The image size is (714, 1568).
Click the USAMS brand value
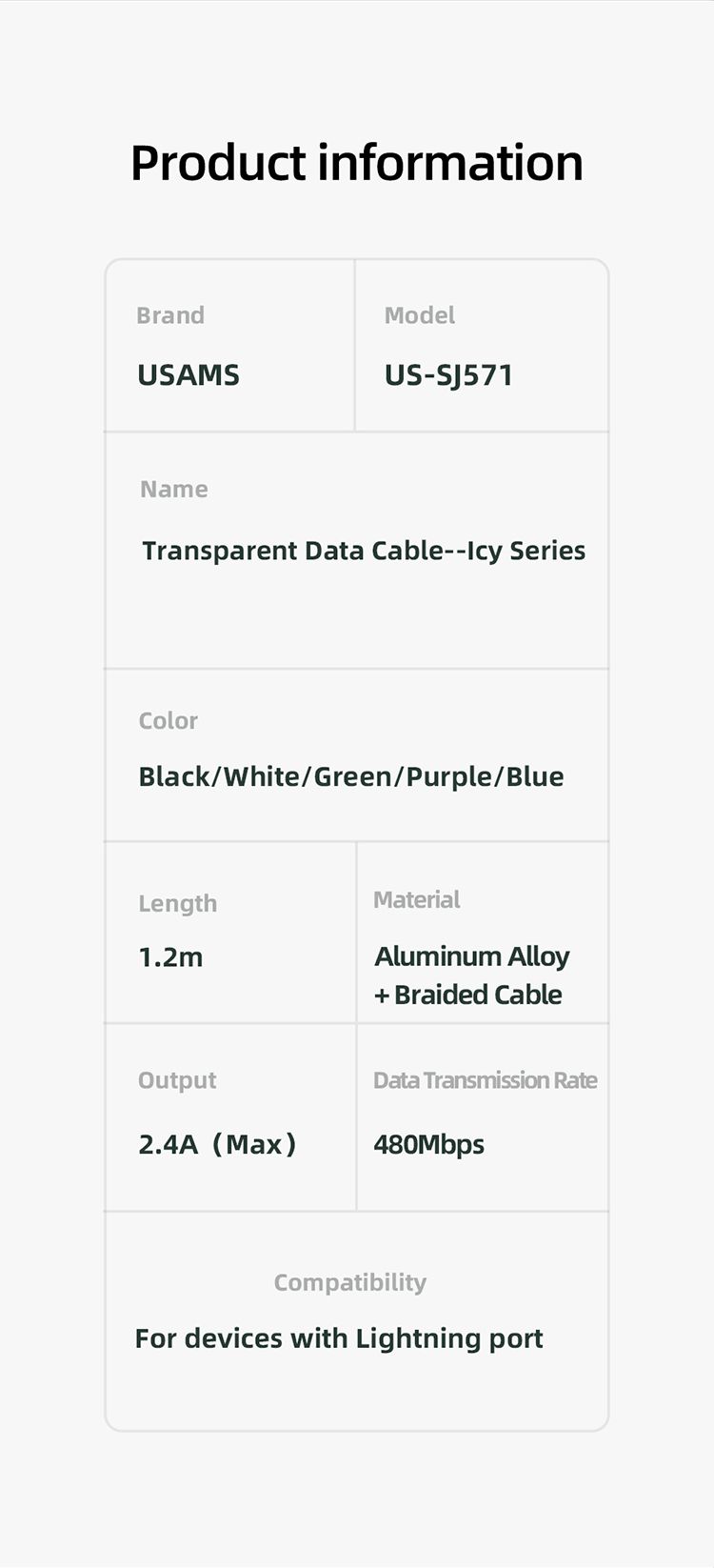click(x=188, y=375)
